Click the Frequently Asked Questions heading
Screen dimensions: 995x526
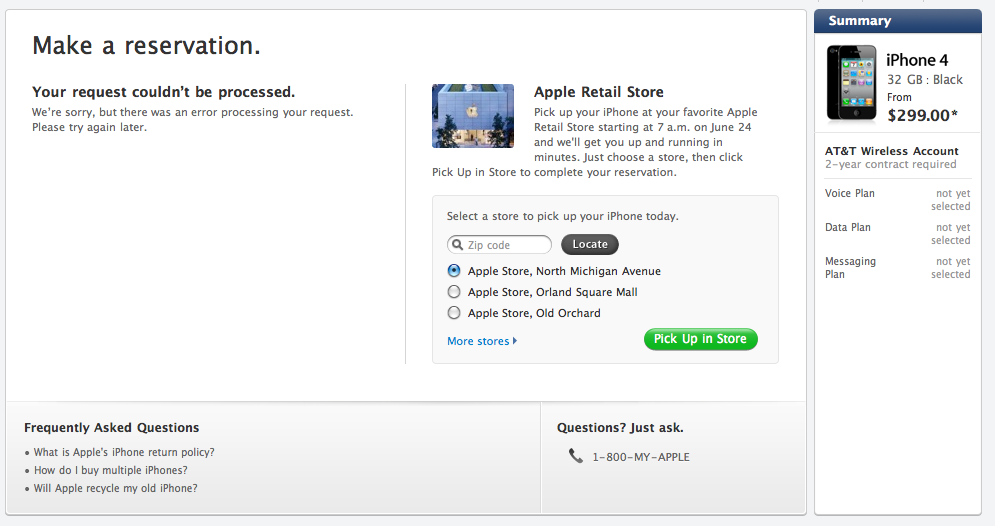(112, 428)
